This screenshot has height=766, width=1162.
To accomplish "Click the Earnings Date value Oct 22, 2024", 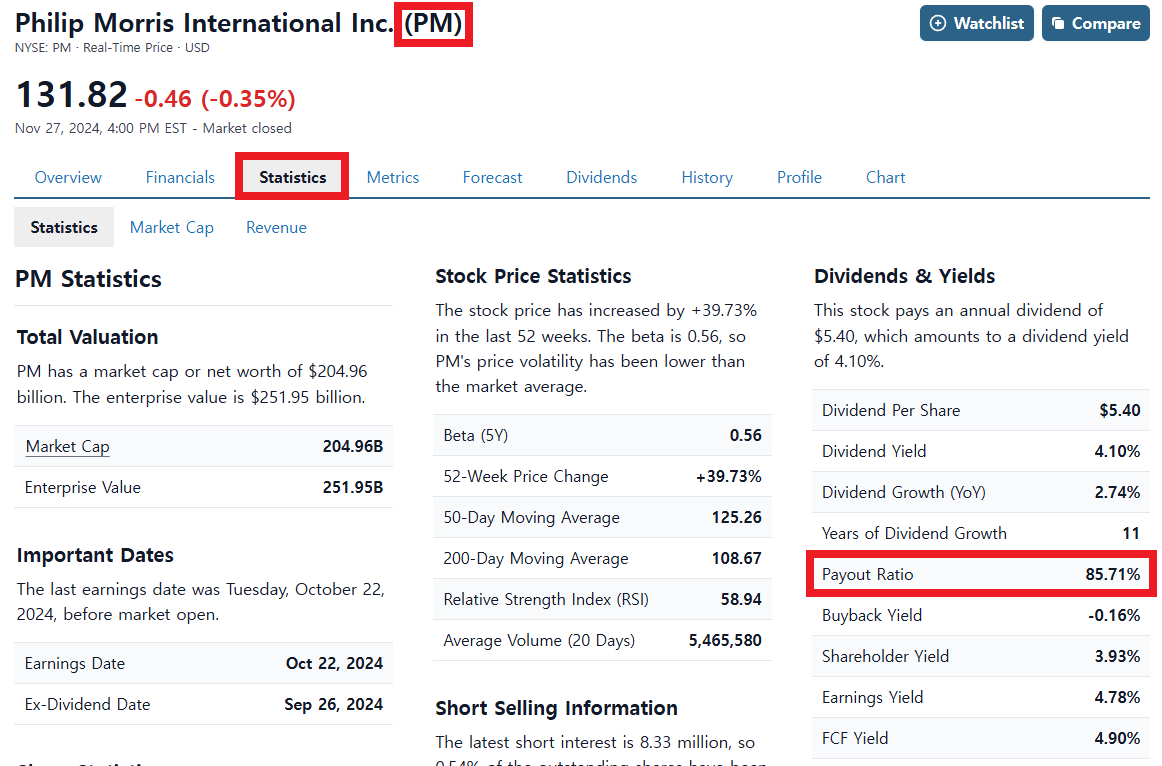I will coord(334,663).
